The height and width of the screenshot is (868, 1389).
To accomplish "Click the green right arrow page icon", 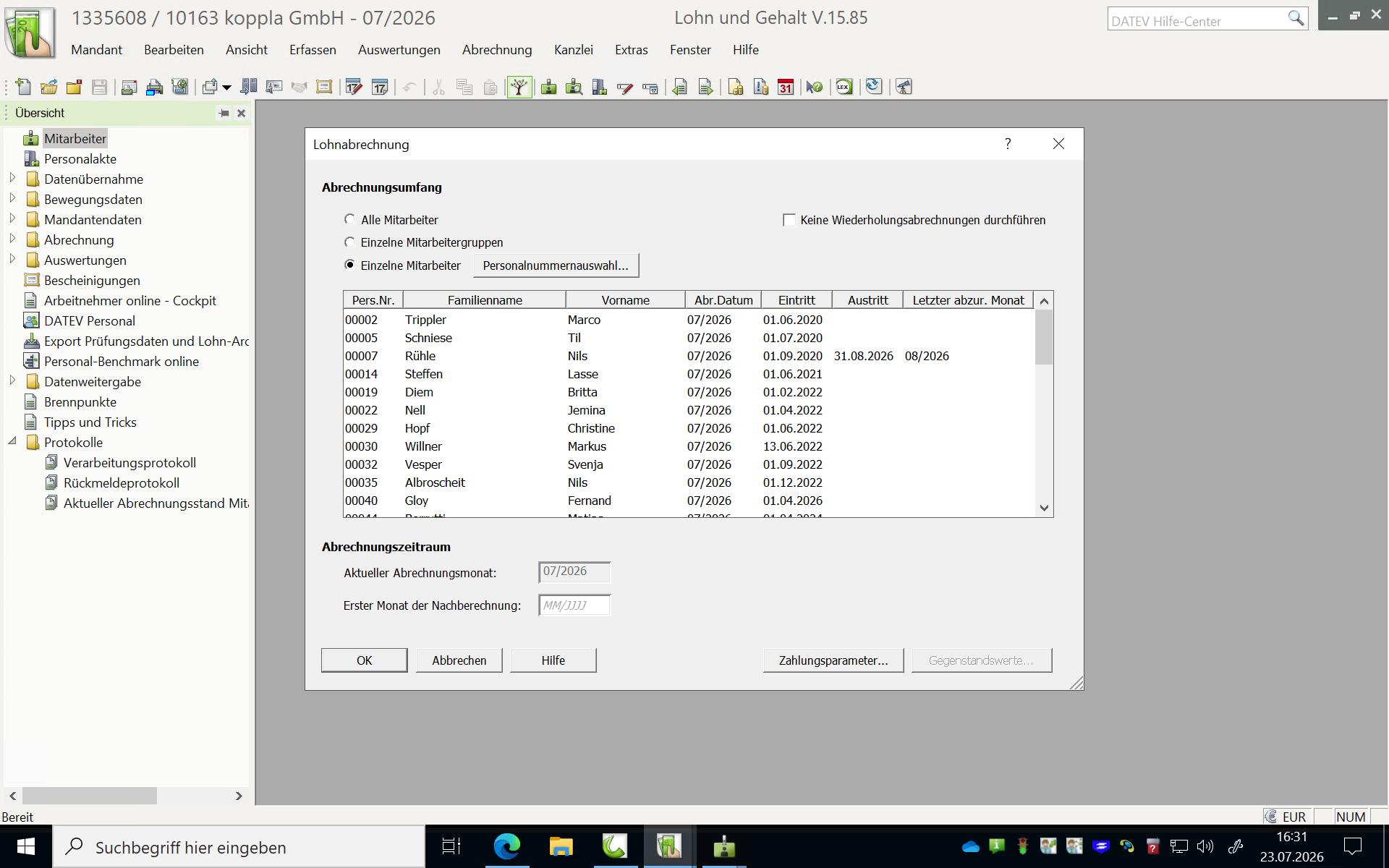I will pyautogui.click(x=705, y=88).
